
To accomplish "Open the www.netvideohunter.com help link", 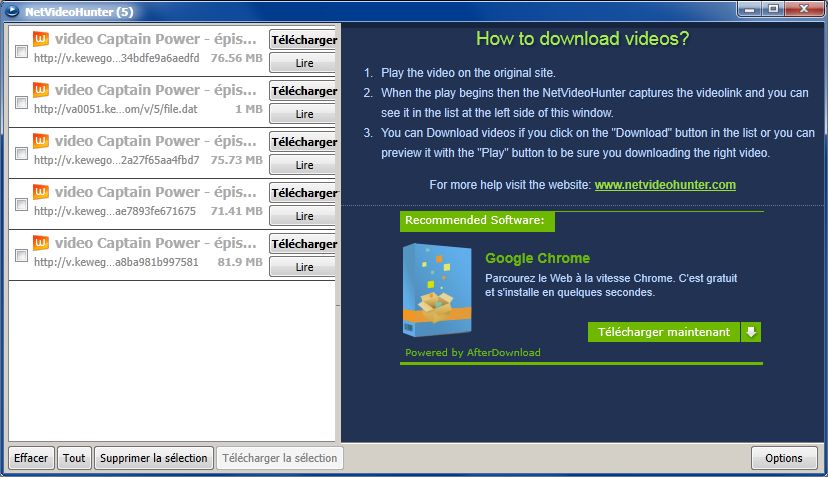I will coord(665,185).
